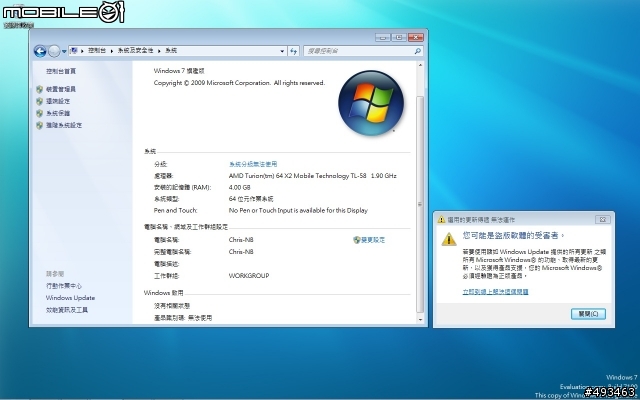Minimize the System control panel window

[382, 38]
